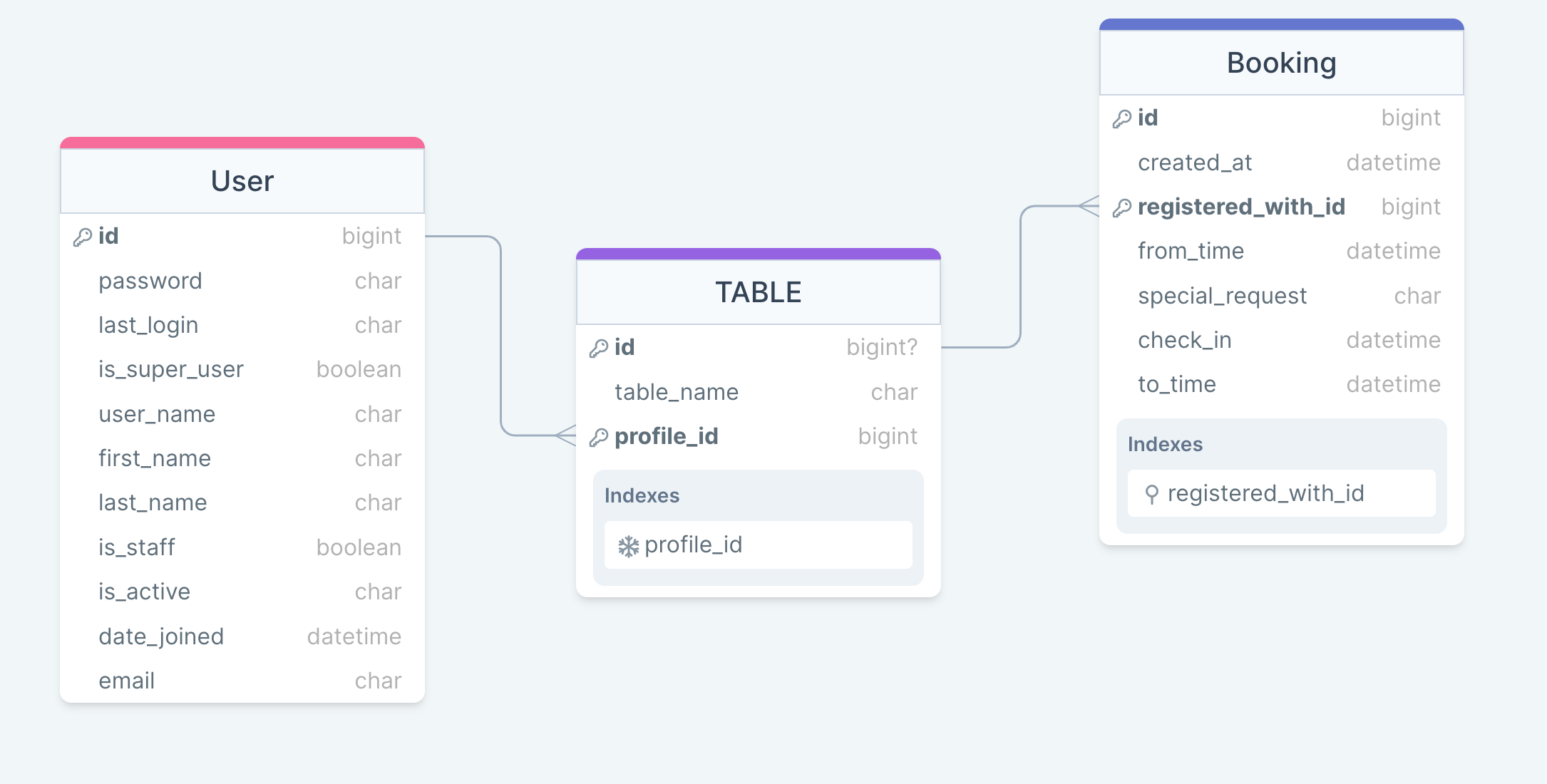The width and height of the screenshot is (1547, 784).
Task: Select the key marker in Booking indexes list
Action: pyautogui.click(x=1153, y=493)
